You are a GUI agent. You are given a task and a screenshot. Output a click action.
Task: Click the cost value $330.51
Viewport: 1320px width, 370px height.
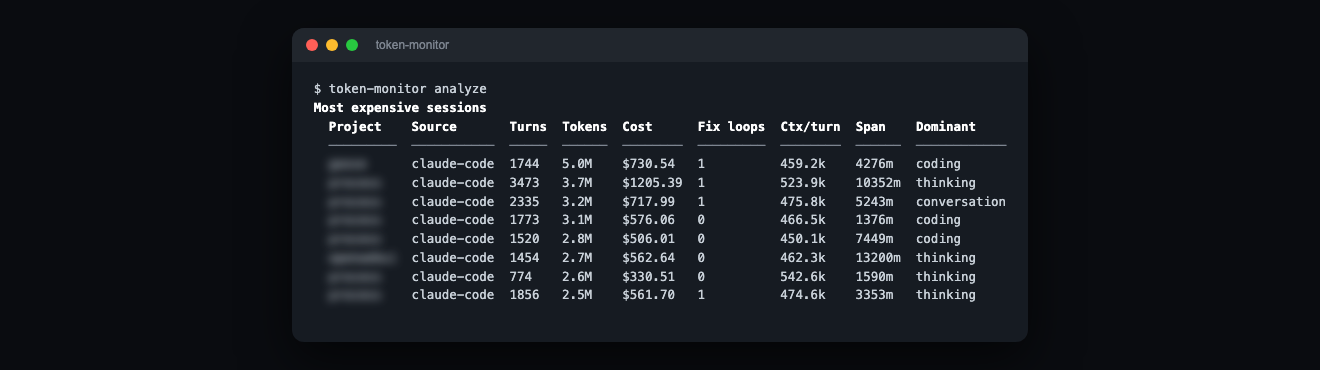648,277
